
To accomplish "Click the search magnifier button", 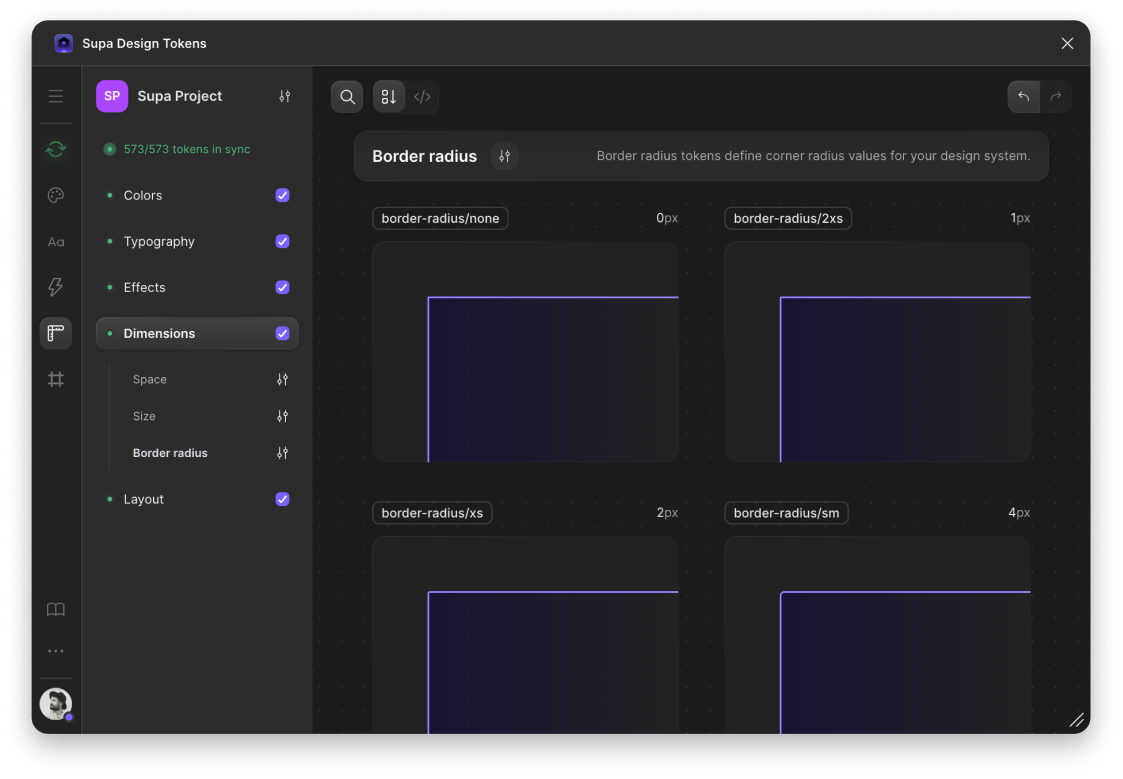I will (x=347, y=97).
